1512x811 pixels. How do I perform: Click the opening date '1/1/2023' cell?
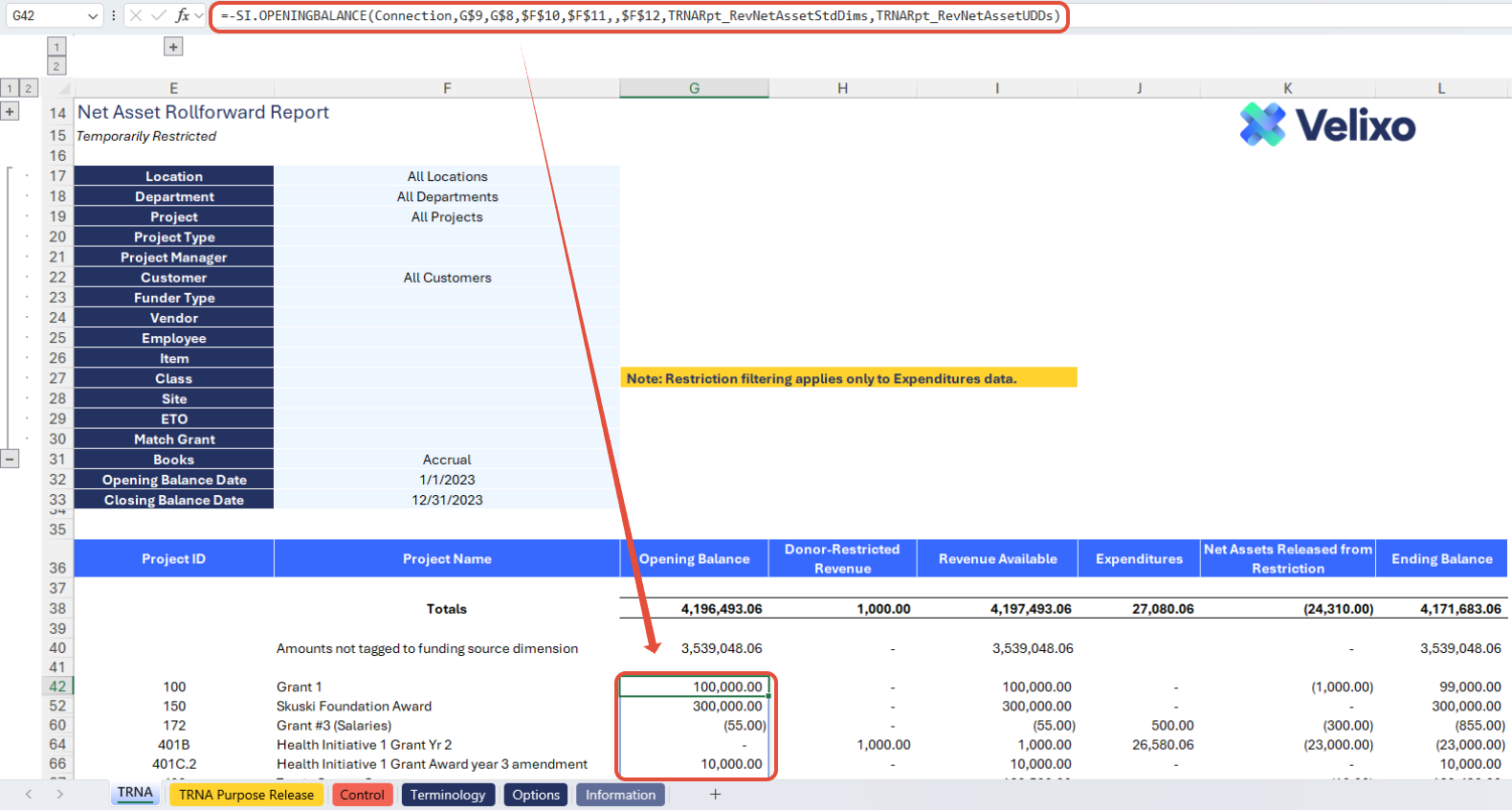coord(447,480)
